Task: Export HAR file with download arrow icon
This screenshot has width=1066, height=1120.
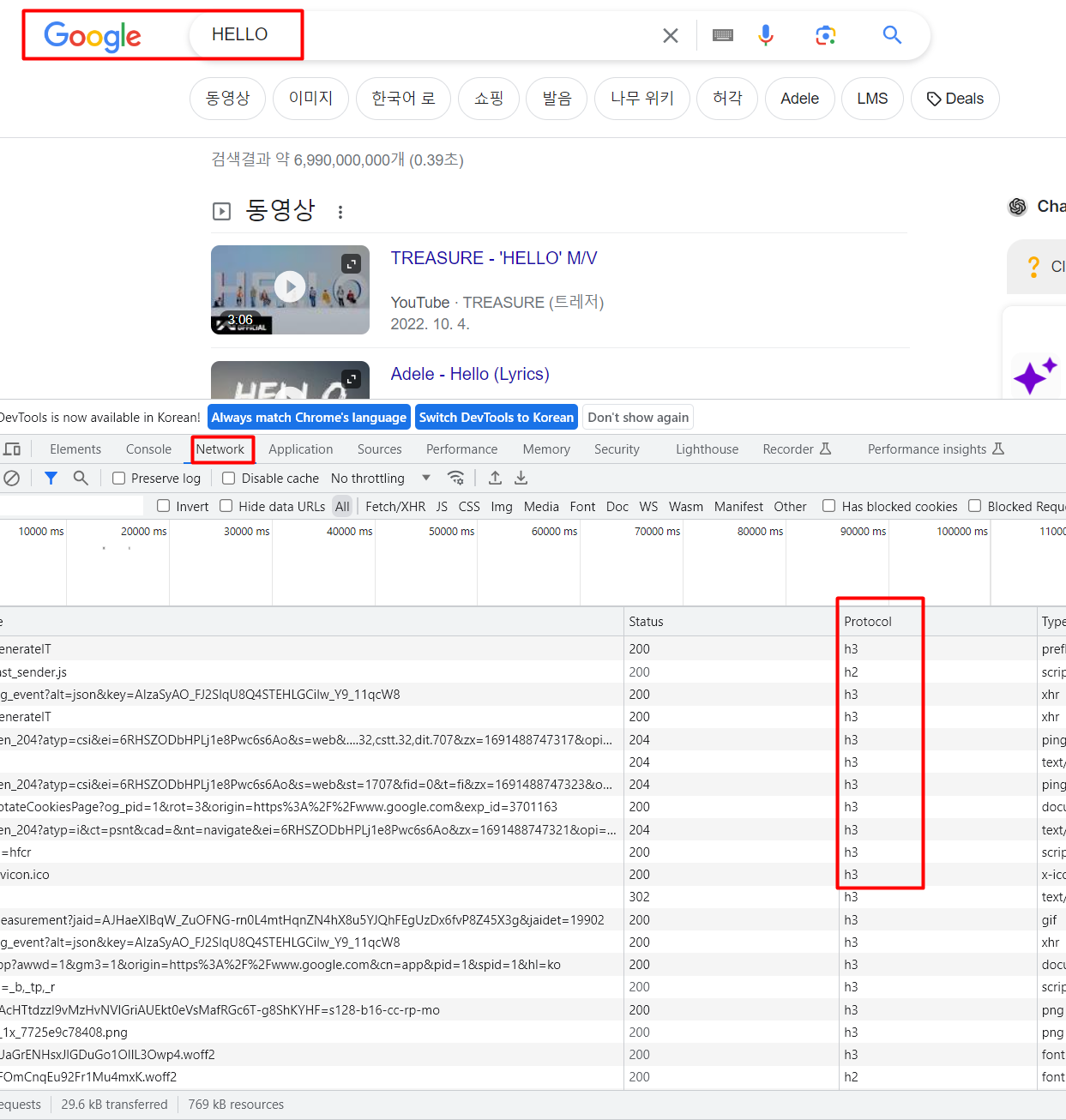Action: pyautogui.click(x=521, y=479)
